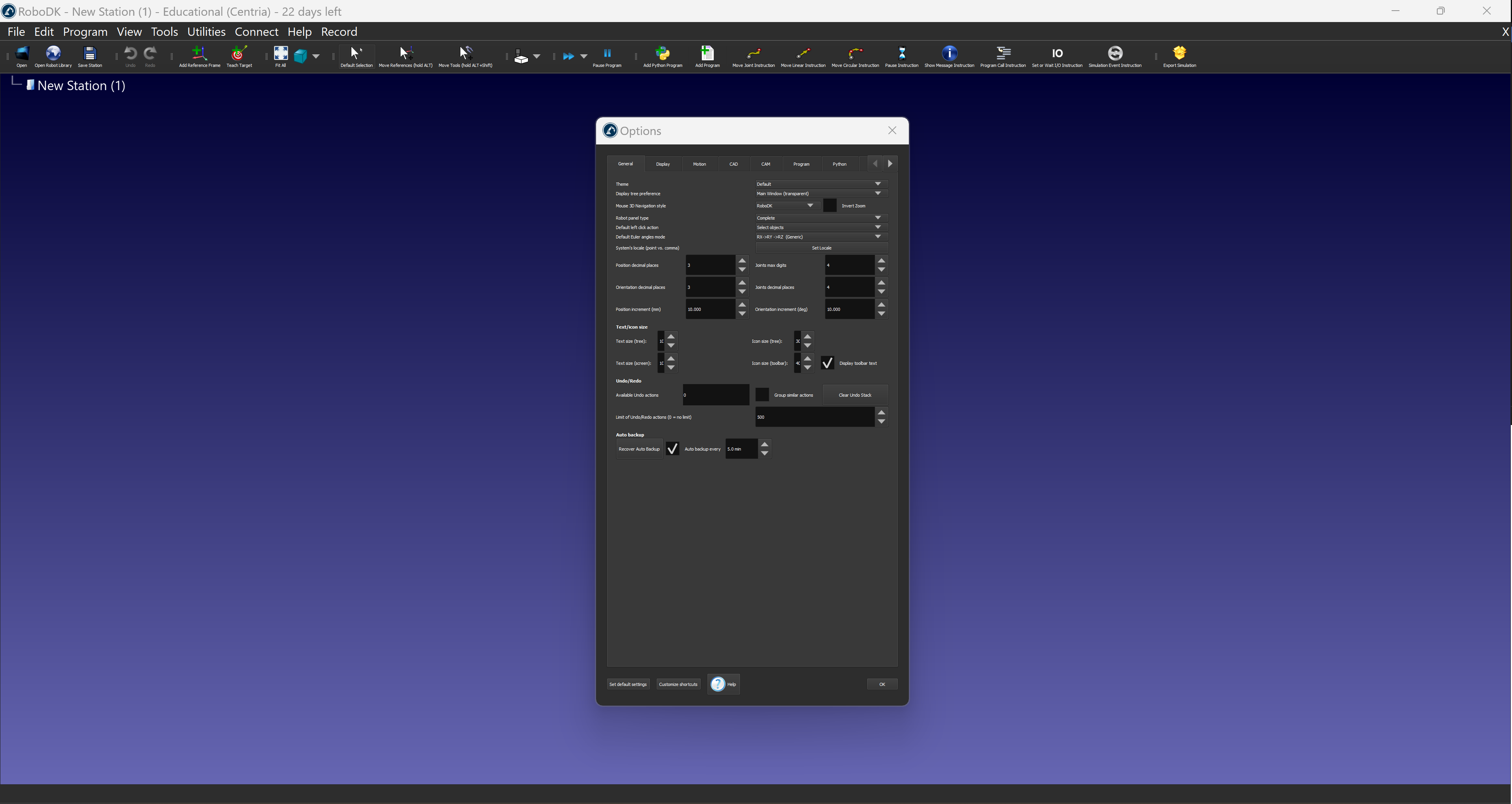The width and height of the screenshot is (1512, 804).
Task: Click the Clear Undo Stack button
Action: 855,395
